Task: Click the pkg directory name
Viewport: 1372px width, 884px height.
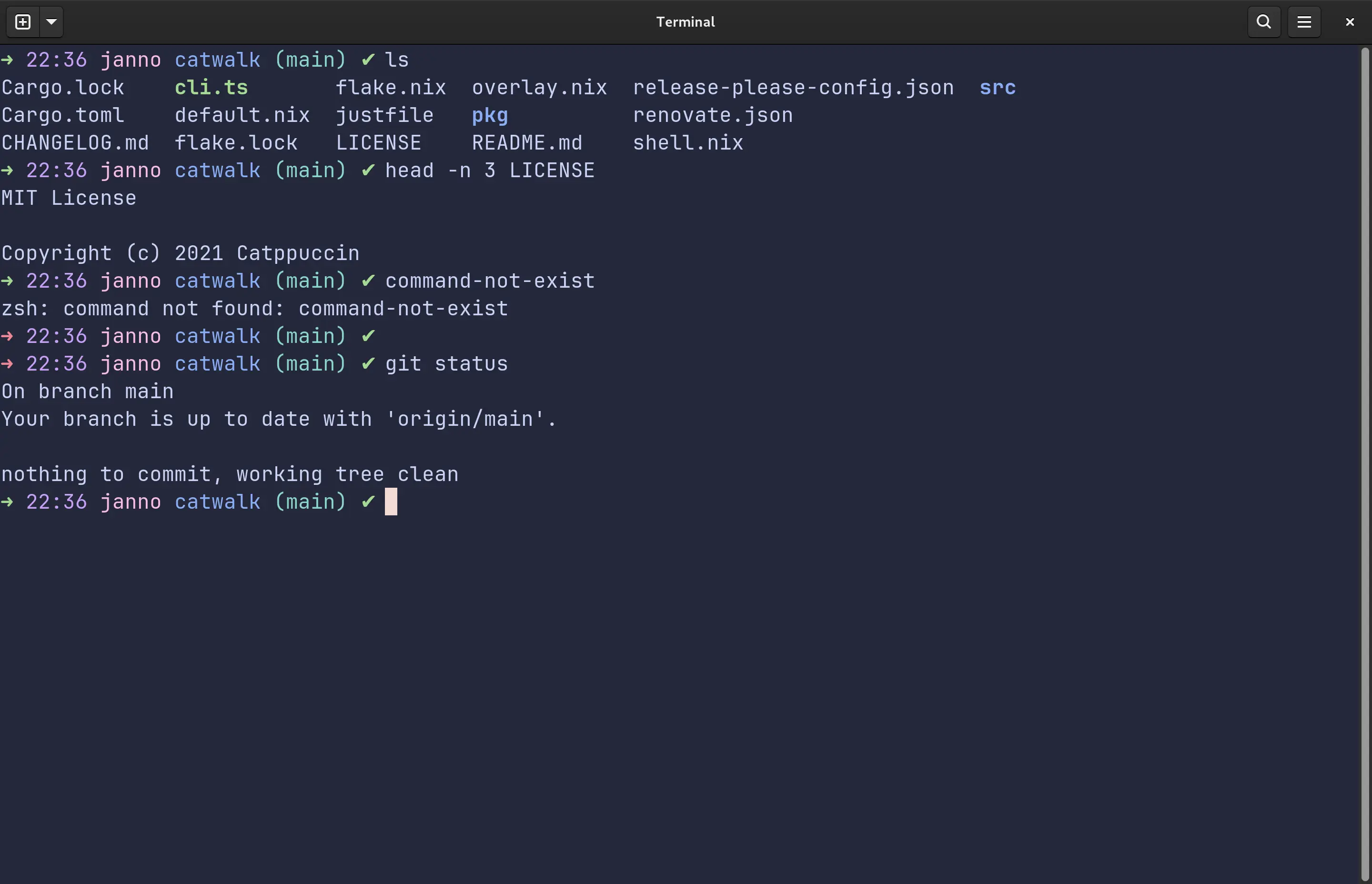Action: click(490, 115)
